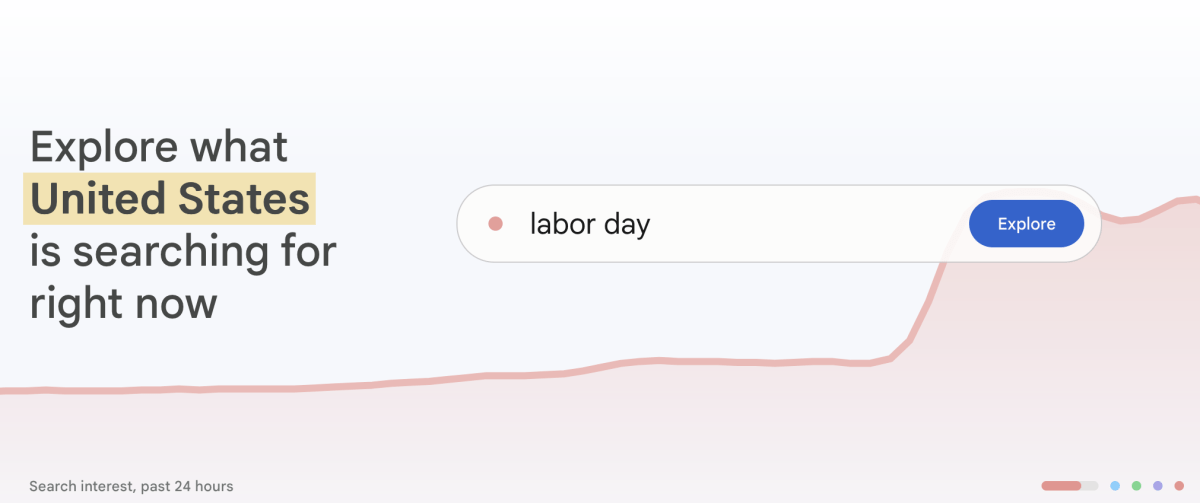
Task: Click the "Explore what" heading text
Action: click(159, 147)
